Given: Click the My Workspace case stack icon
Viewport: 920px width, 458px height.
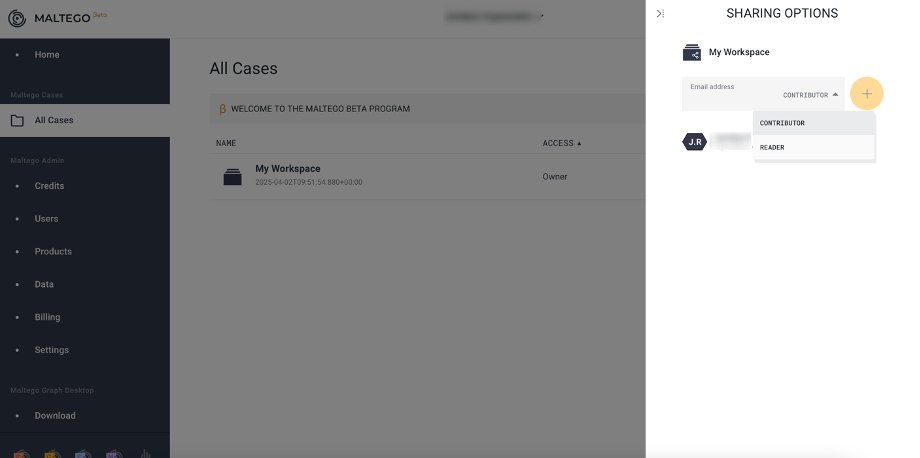Looking at the screenshot, I should click(x=232, y=177).
